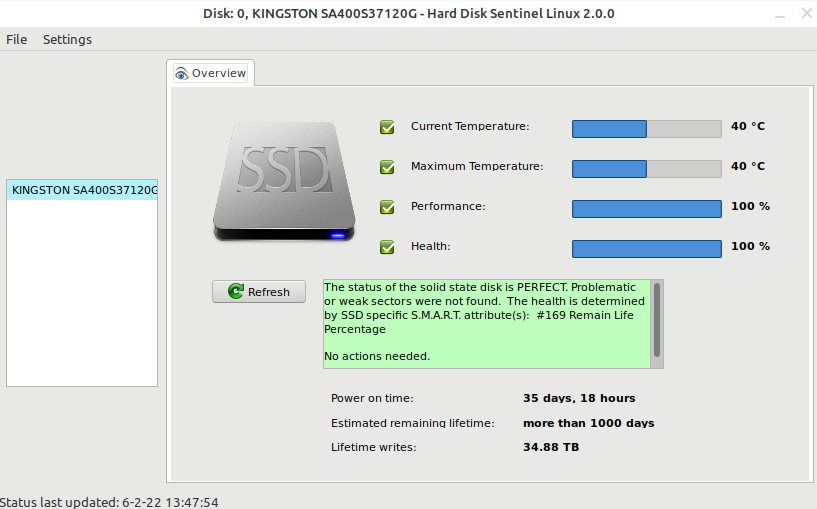Click the Performance check icon
Viewport: 817px width, 509px height.
click(387, 207)
